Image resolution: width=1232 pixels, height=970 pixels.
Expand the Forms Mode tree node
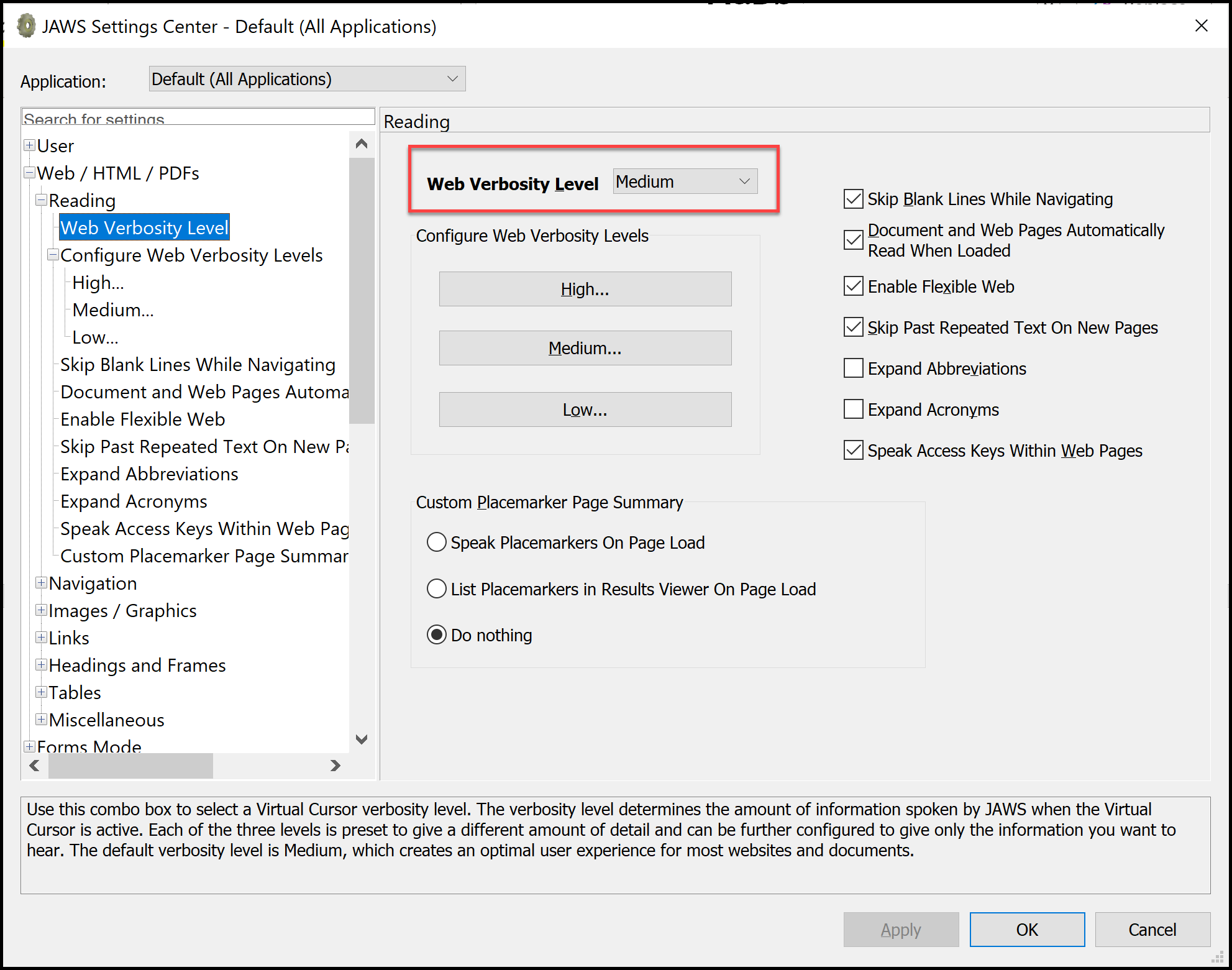[x=29, y=746]
